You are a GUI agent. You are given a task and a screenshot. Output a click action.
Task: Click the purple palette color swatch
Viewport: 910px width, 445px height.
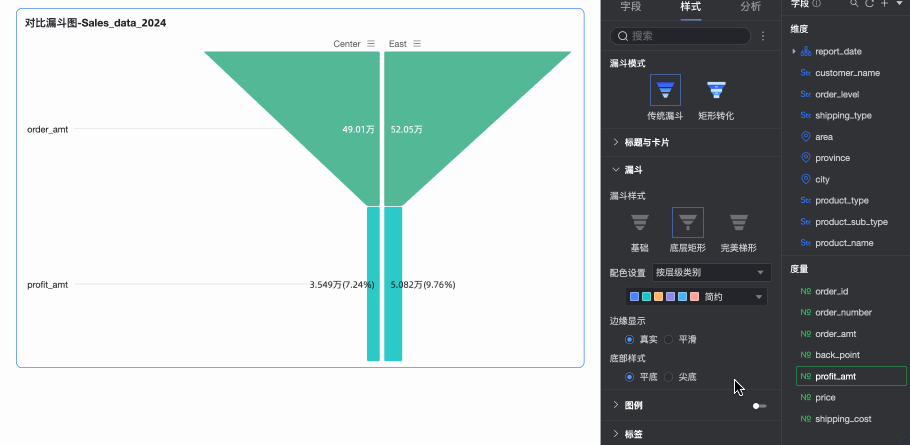670,296
